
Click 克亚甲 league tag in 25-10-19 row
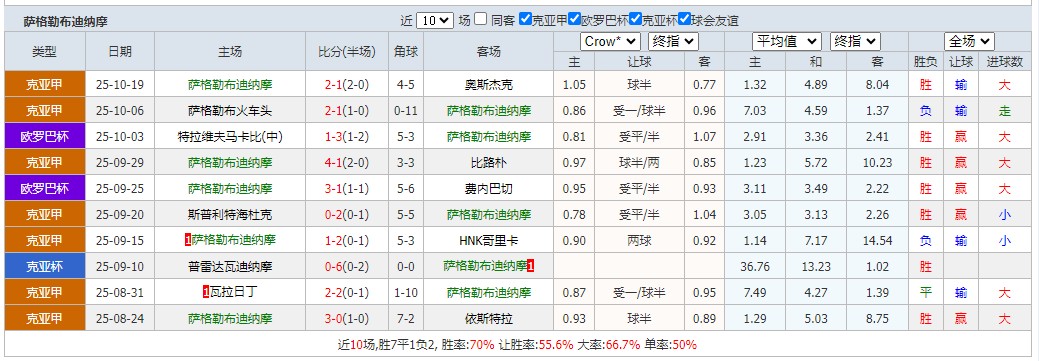point(45,85)
